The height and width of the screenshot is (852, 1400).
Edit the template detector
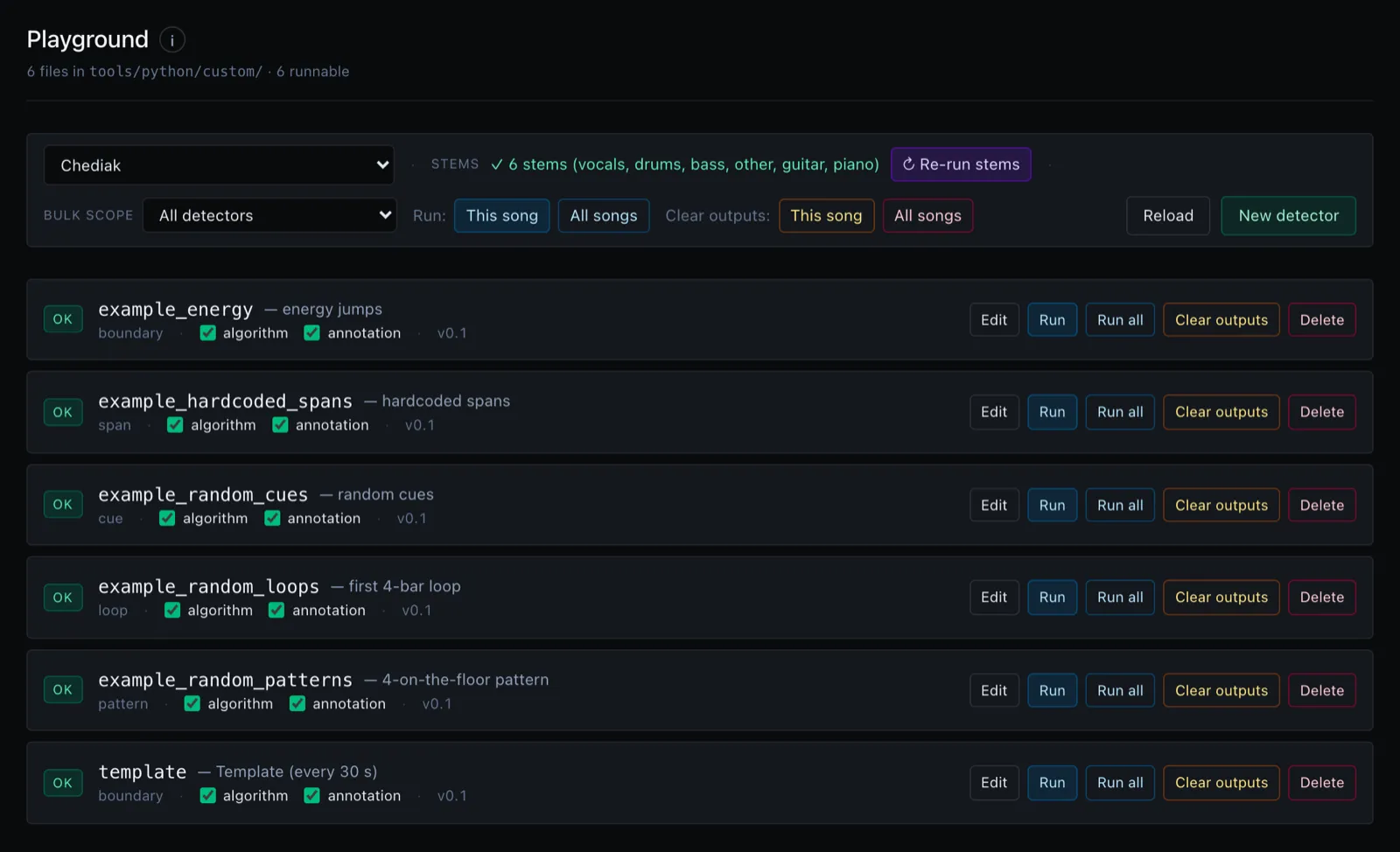(994, 783)
